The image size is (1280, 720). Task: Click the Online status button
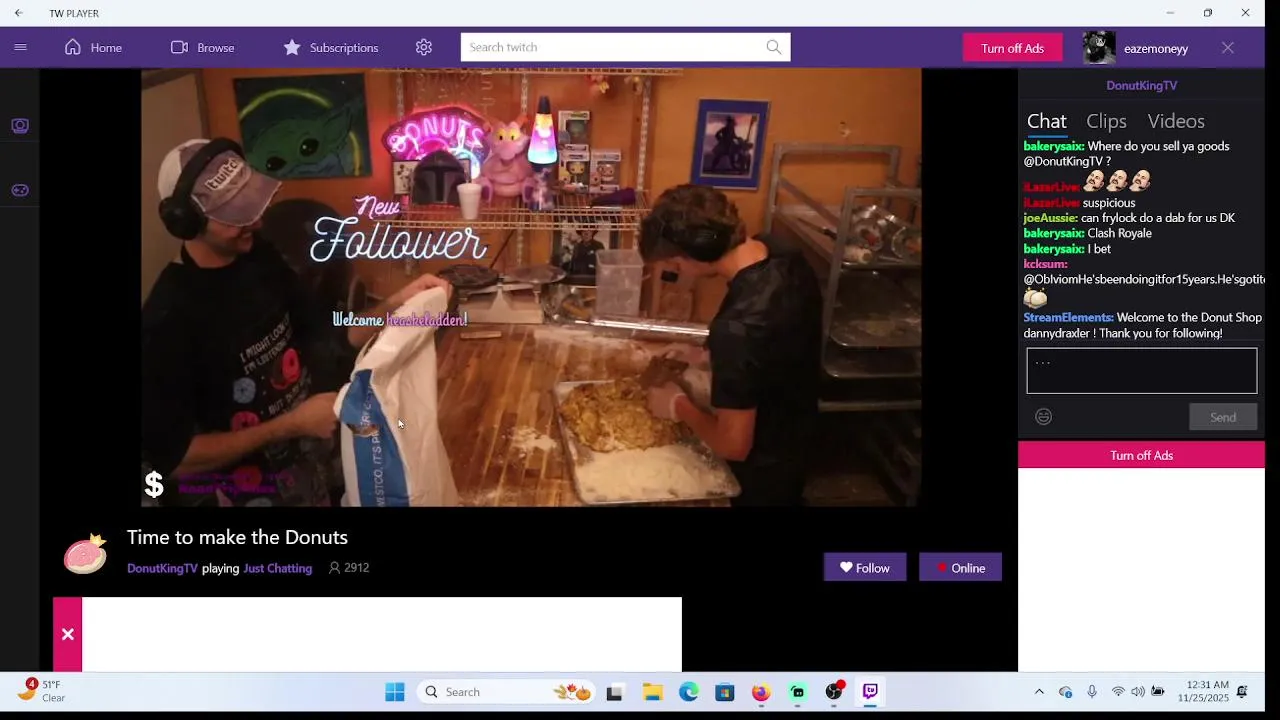click(x=960, y=567)
